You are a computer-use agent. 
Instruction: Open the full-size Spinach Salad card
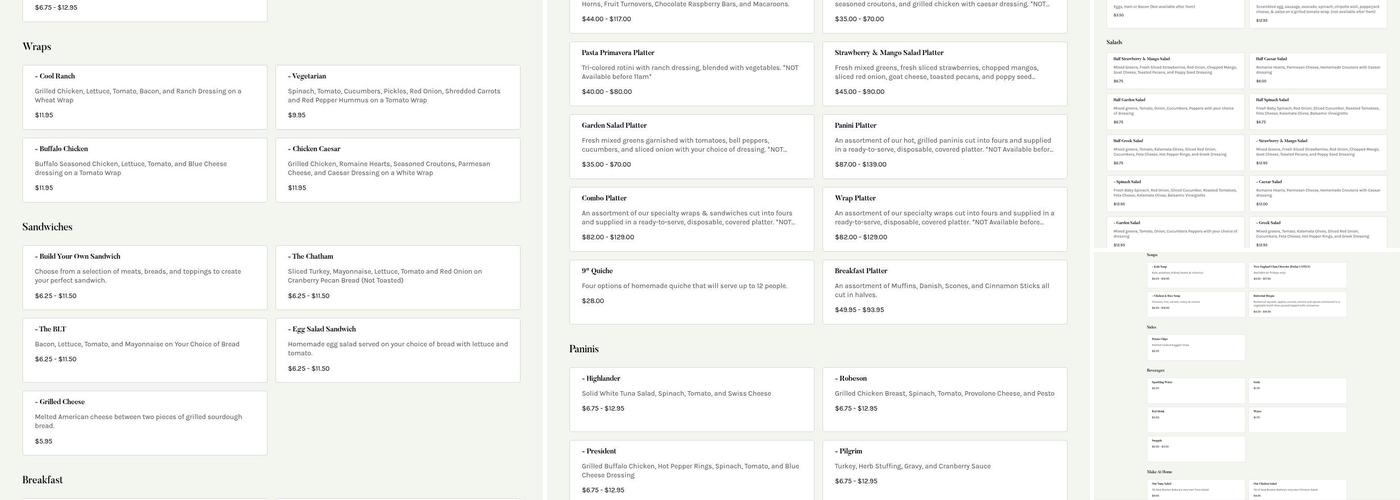point(1176,192)
